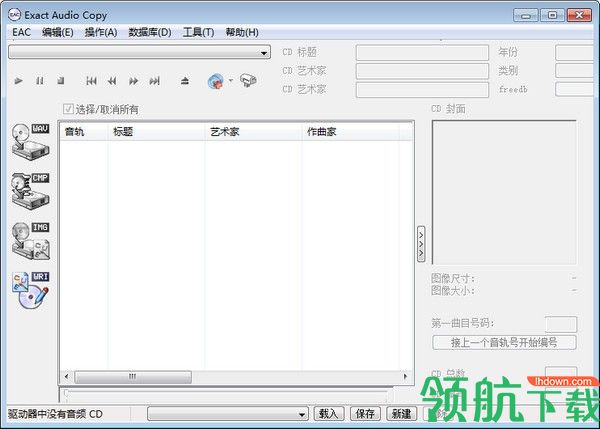
Task: Click the 标题 column header
Action: point(157,132)
